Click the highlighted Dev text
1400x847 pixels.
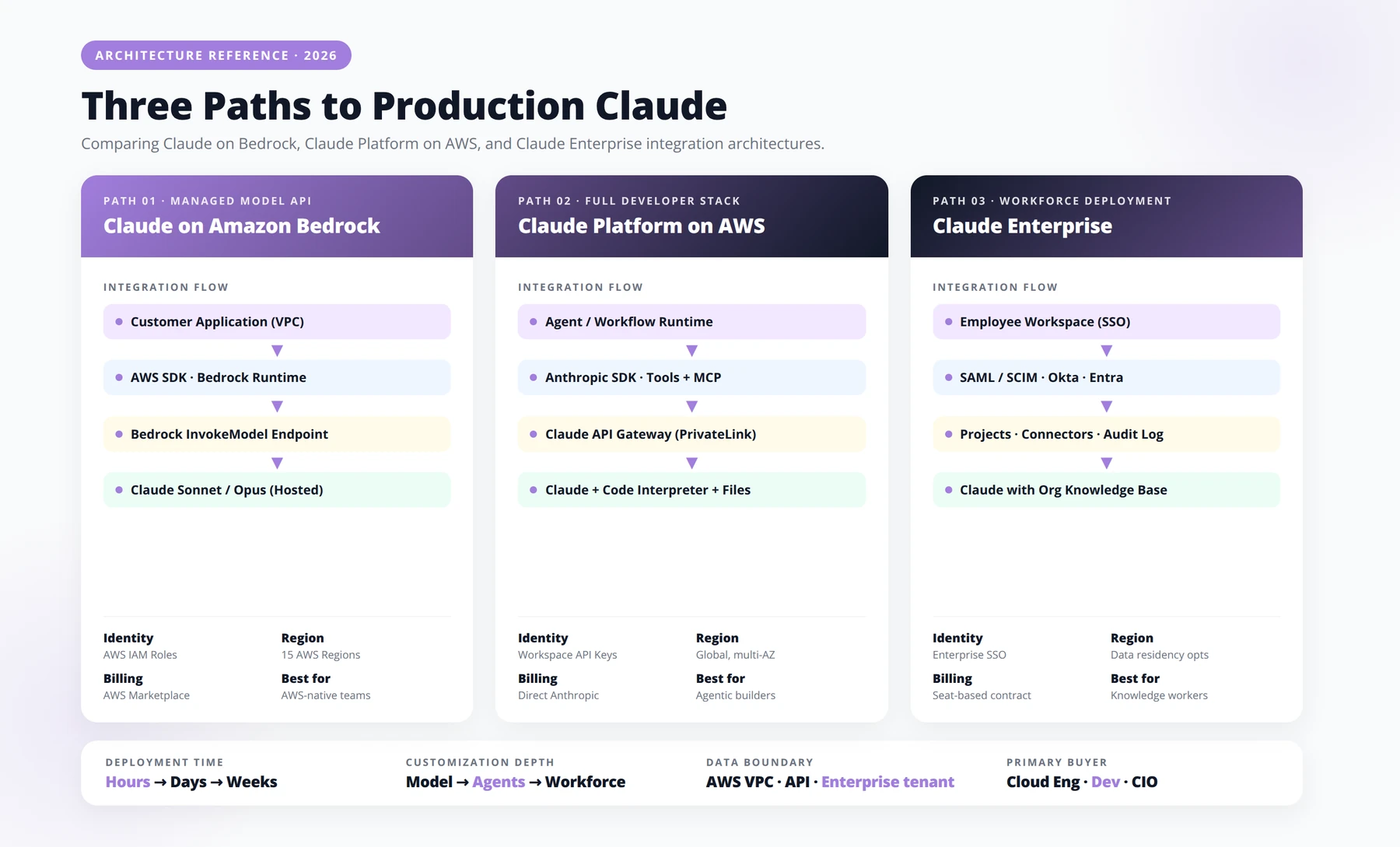pyautogui.click(x=1105, y=782)
